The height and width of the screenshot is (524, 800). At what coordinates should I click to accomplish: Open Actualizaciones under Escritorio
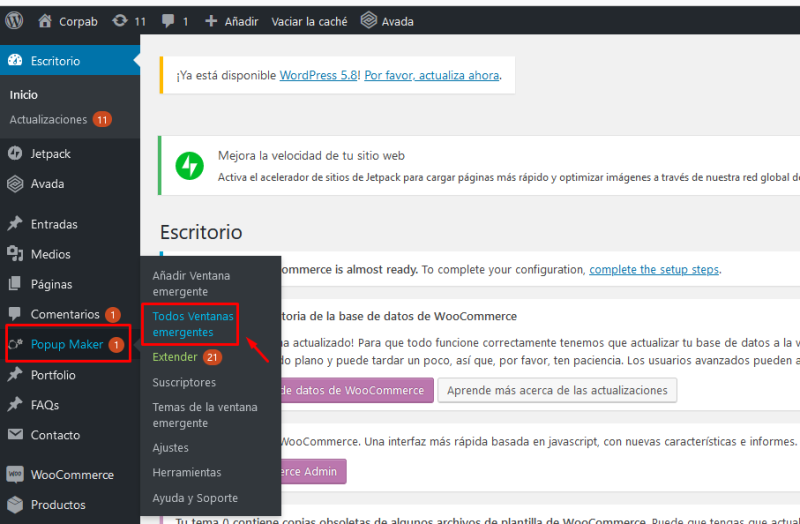click(48, 120)
